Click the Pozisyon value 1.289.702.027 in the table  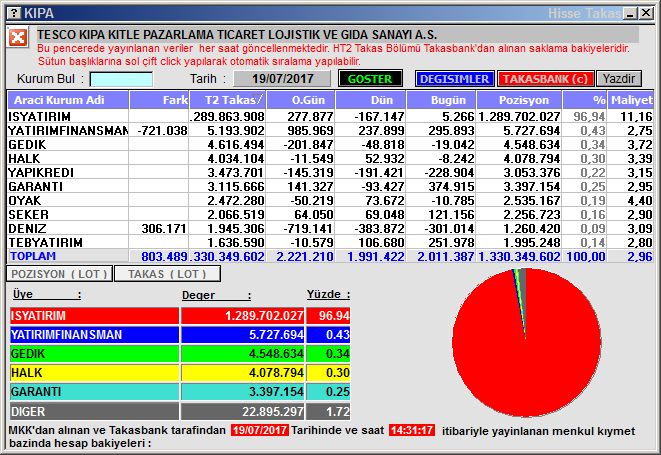(519, 116)
